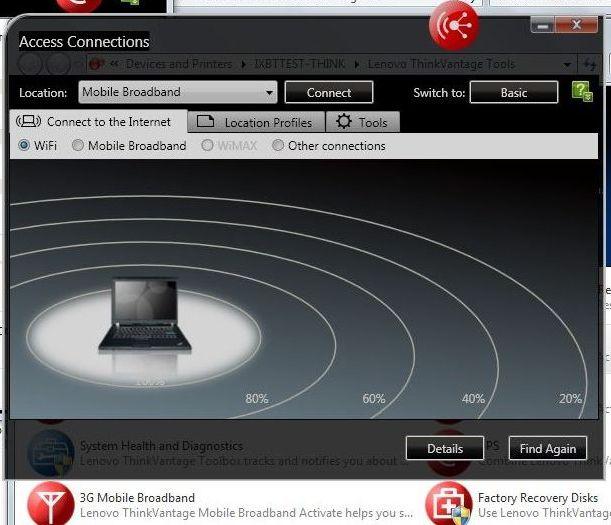Click the Details button
Screen dimensions: 611x525
tap(445, 448)
